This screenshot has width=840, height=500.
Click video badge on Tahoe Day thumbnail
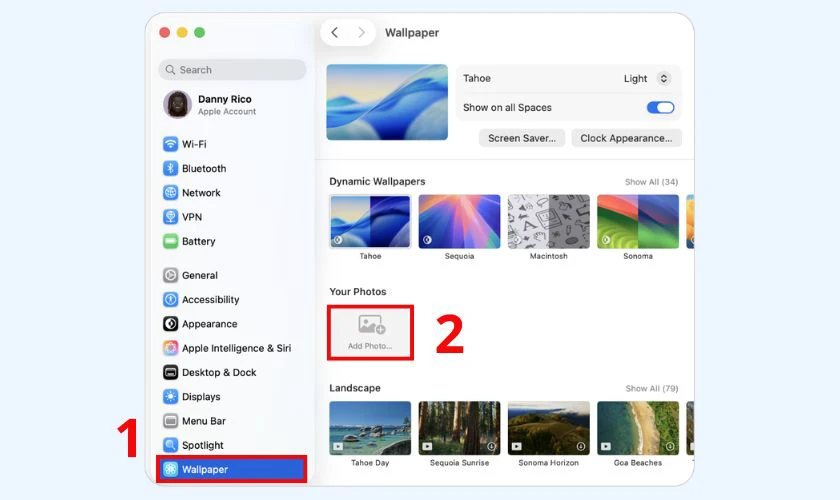pos(338,446)
